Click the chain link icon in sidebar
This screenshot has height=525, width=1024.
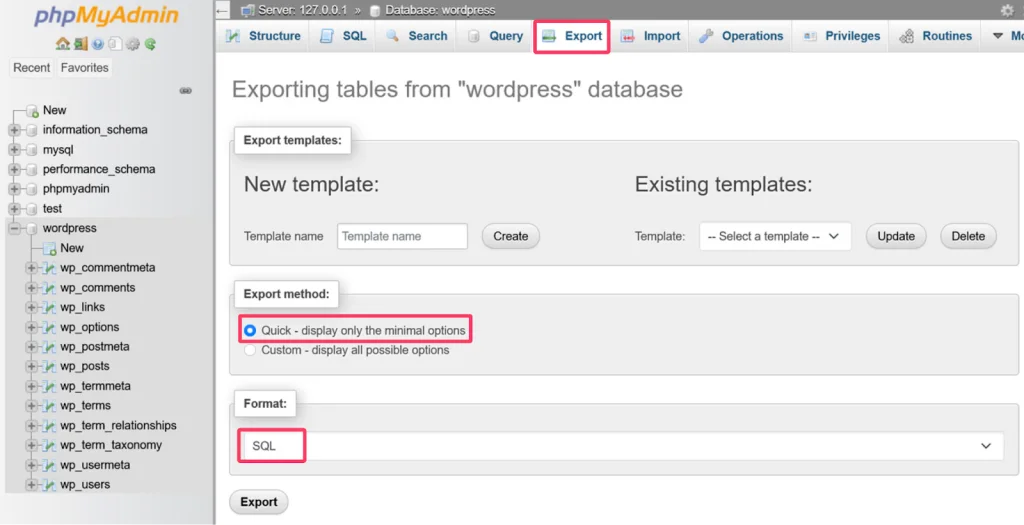[x=185, y=91]
